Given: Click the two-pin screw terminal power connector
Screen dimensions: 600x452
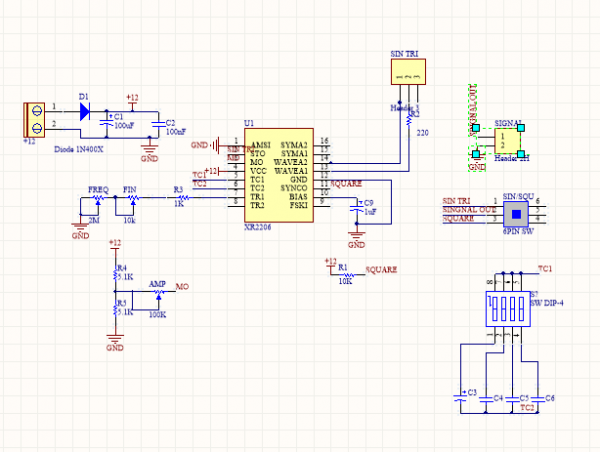Looking at the screenshot, I should (34, 120).
